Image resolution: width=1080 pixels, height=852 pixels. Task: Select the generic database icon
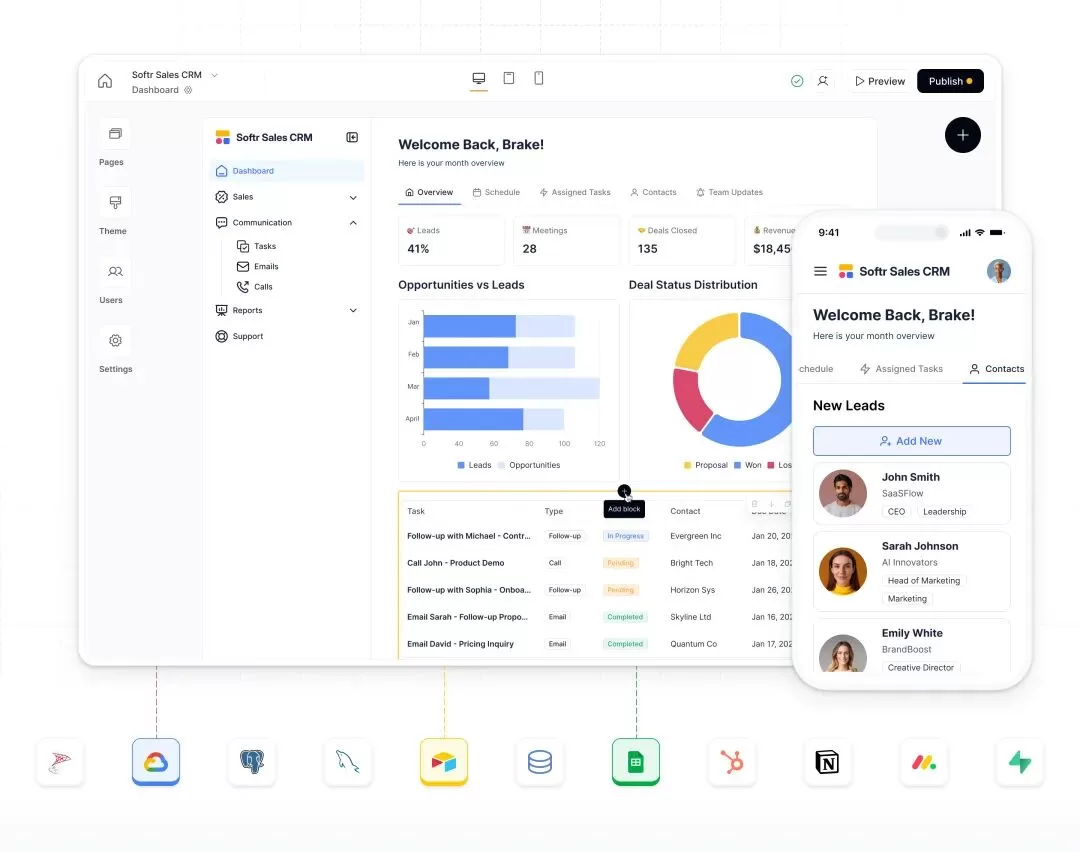540,762
